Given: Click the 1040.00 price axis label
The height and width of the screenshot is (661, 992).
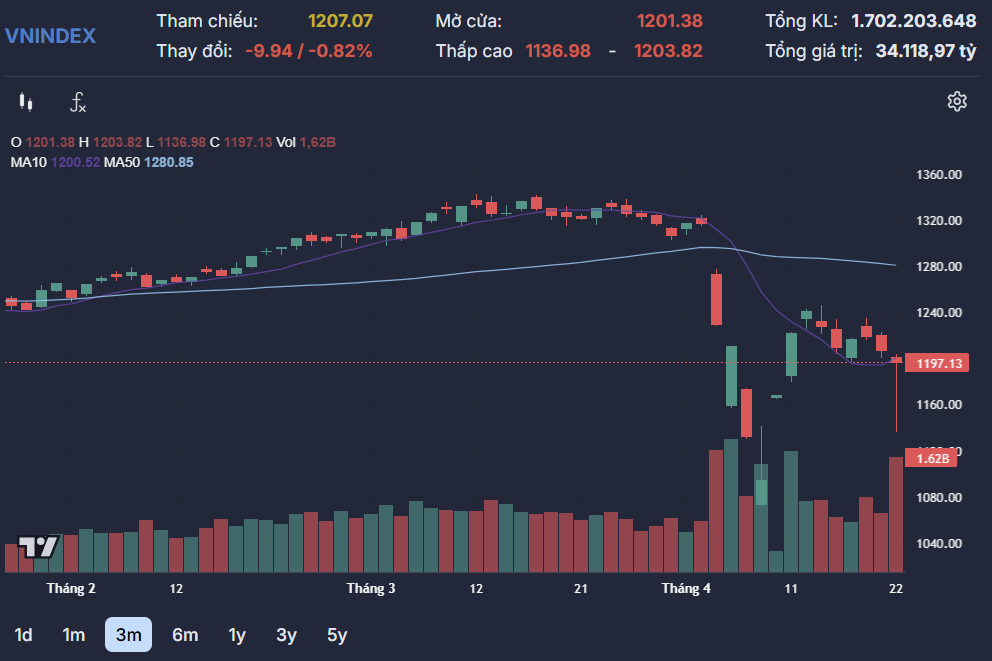Looking at the screenshot, I should 939,544.
